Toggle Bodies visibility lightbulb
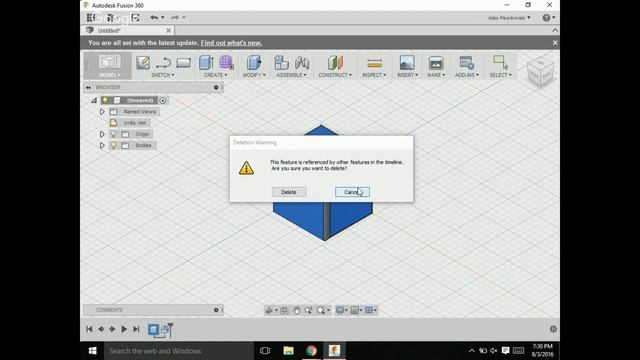Screen dimensions: 640x360 click(x=113, y=145)
